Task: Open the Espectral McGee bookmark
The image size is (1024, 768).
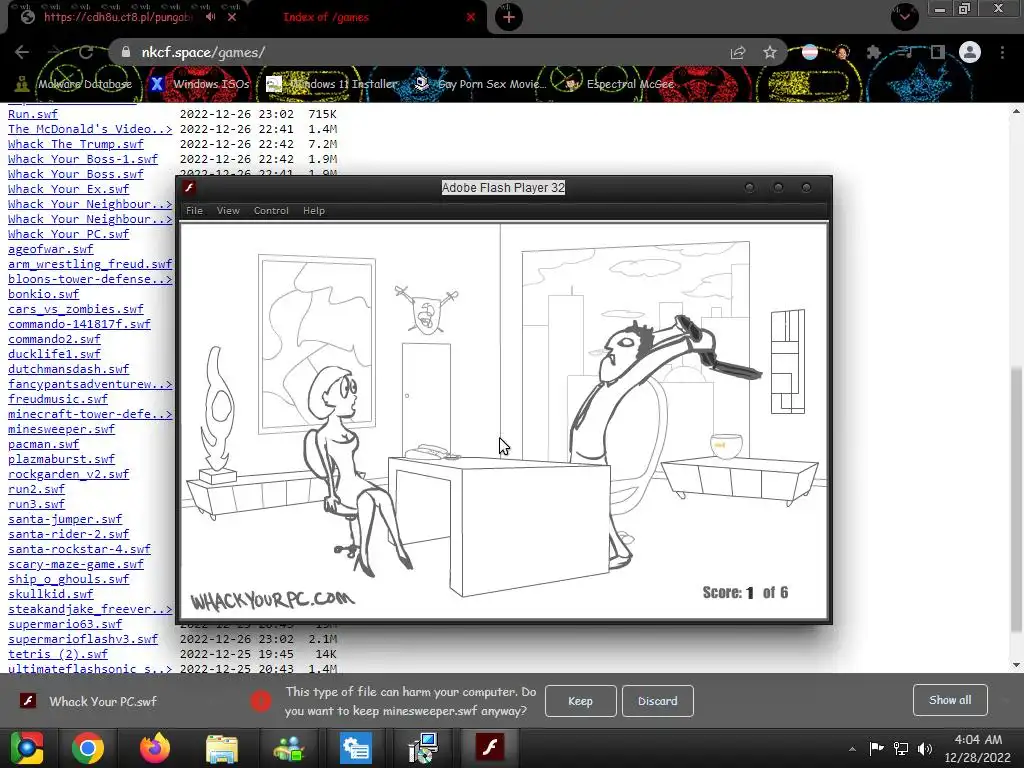Action: pos(619,84)
